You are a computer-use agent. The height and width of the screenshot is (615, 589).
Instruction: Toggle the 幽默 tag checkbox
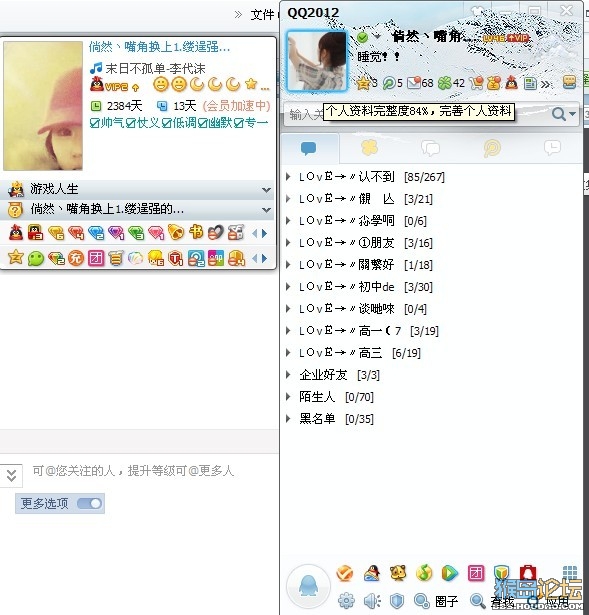tap(202, 123)
